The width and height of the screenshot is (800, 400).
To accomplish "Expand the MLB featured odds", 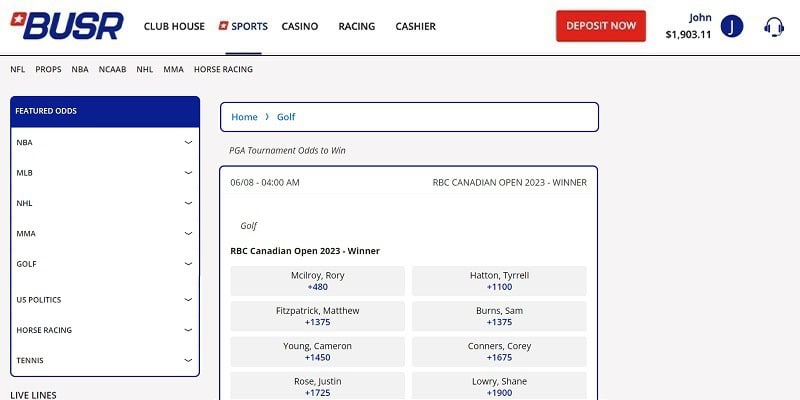I will tap(105, 173).
